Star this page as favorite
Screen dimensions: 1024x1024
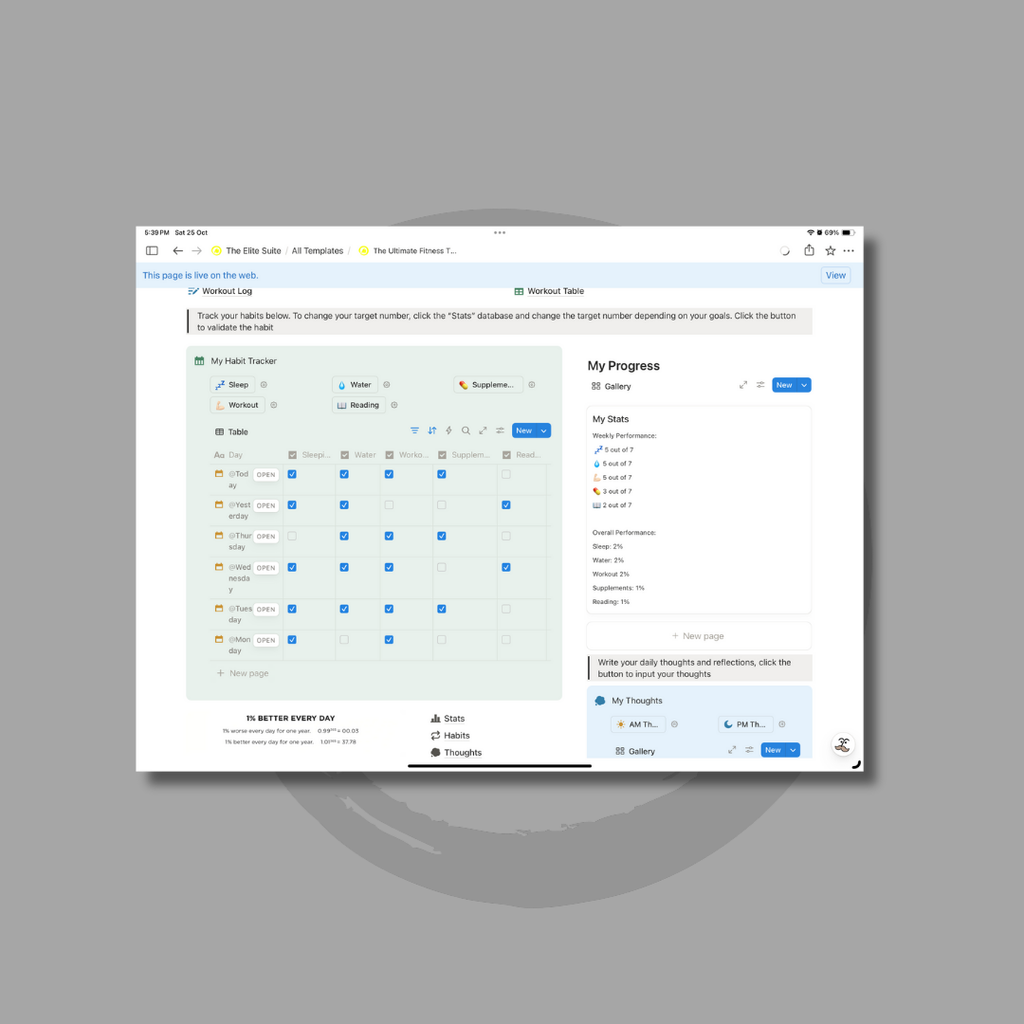click(x=830, y=251)
